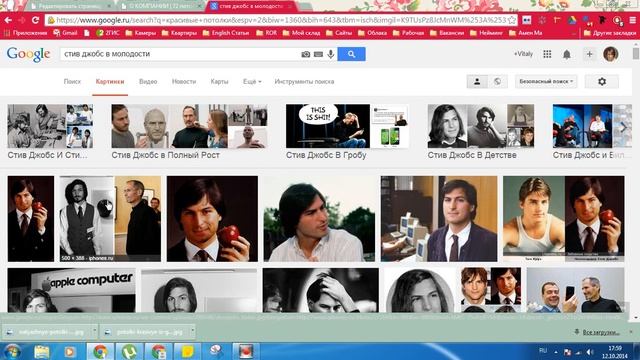The image size is (640, 360).
Task: Select the Поиск tab
Action: point(72,82)
